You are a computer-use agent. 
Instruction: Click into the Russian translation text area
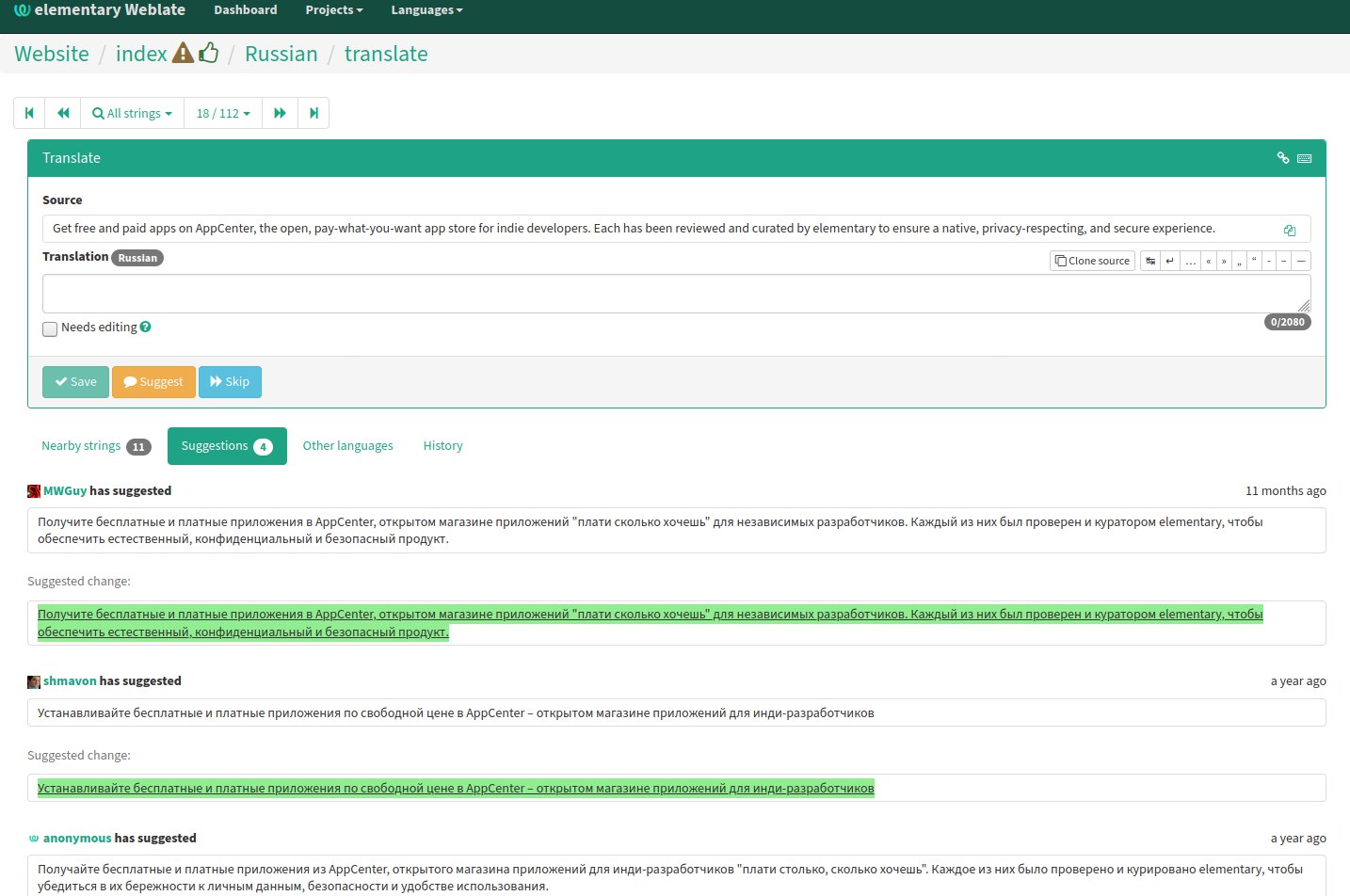676,294
